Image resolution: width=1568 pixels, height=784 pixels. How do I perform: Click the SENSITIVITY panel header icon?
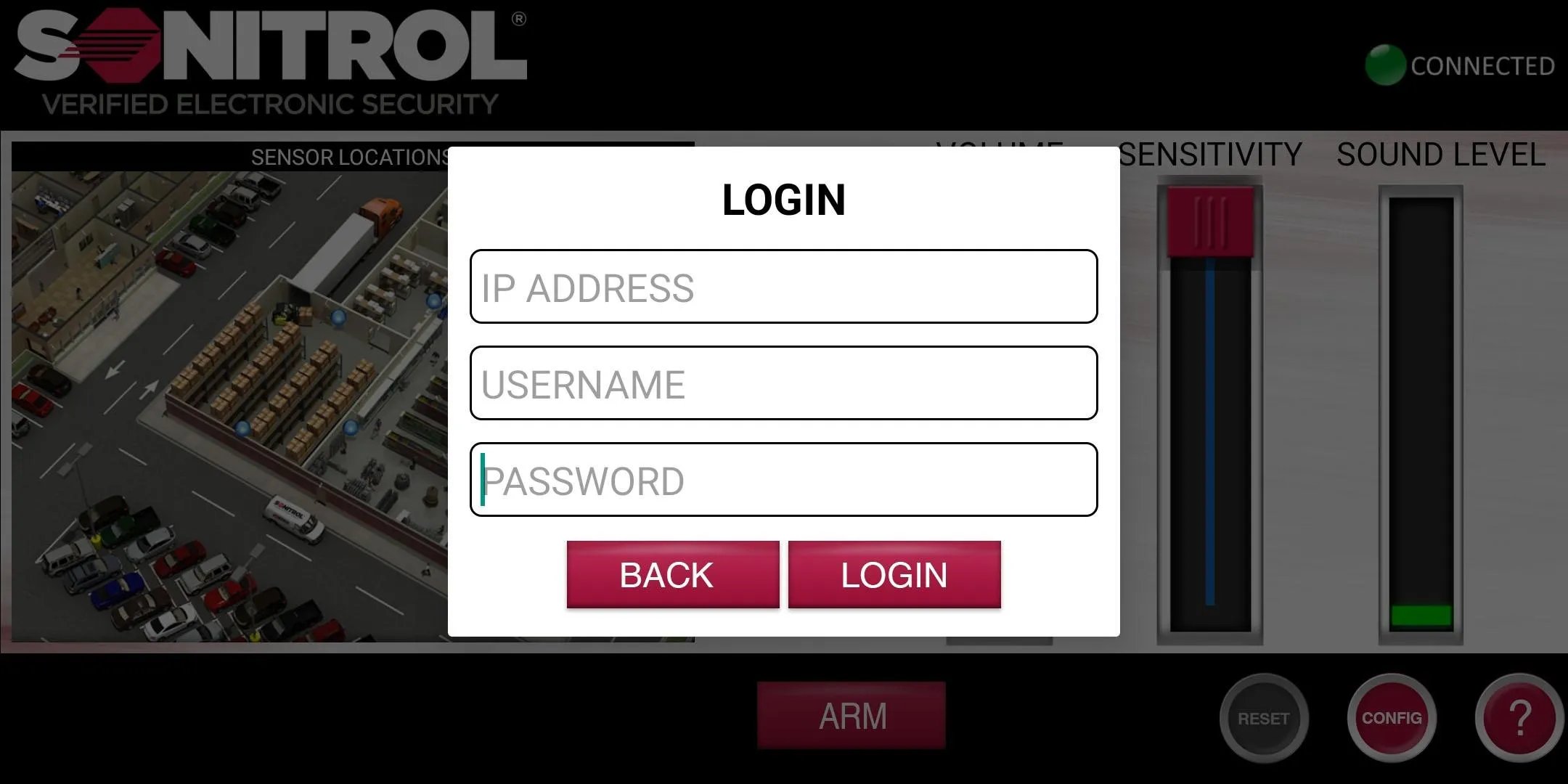click(x=1207, y=155)
